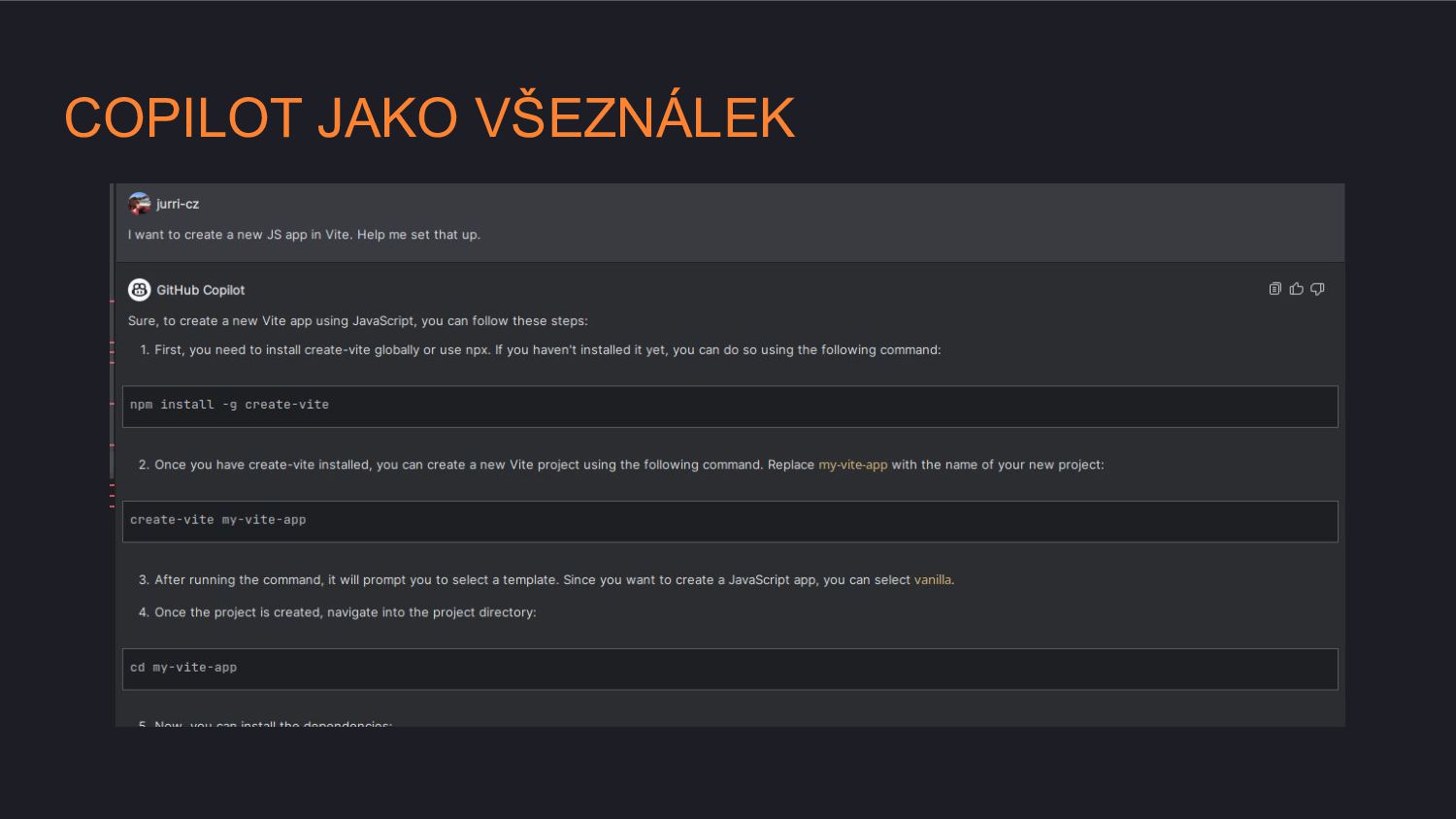Click the slide title COPILOT JAKO VŠEZNÁLEK
1456x819 pixels.
[x=429, y=117]
